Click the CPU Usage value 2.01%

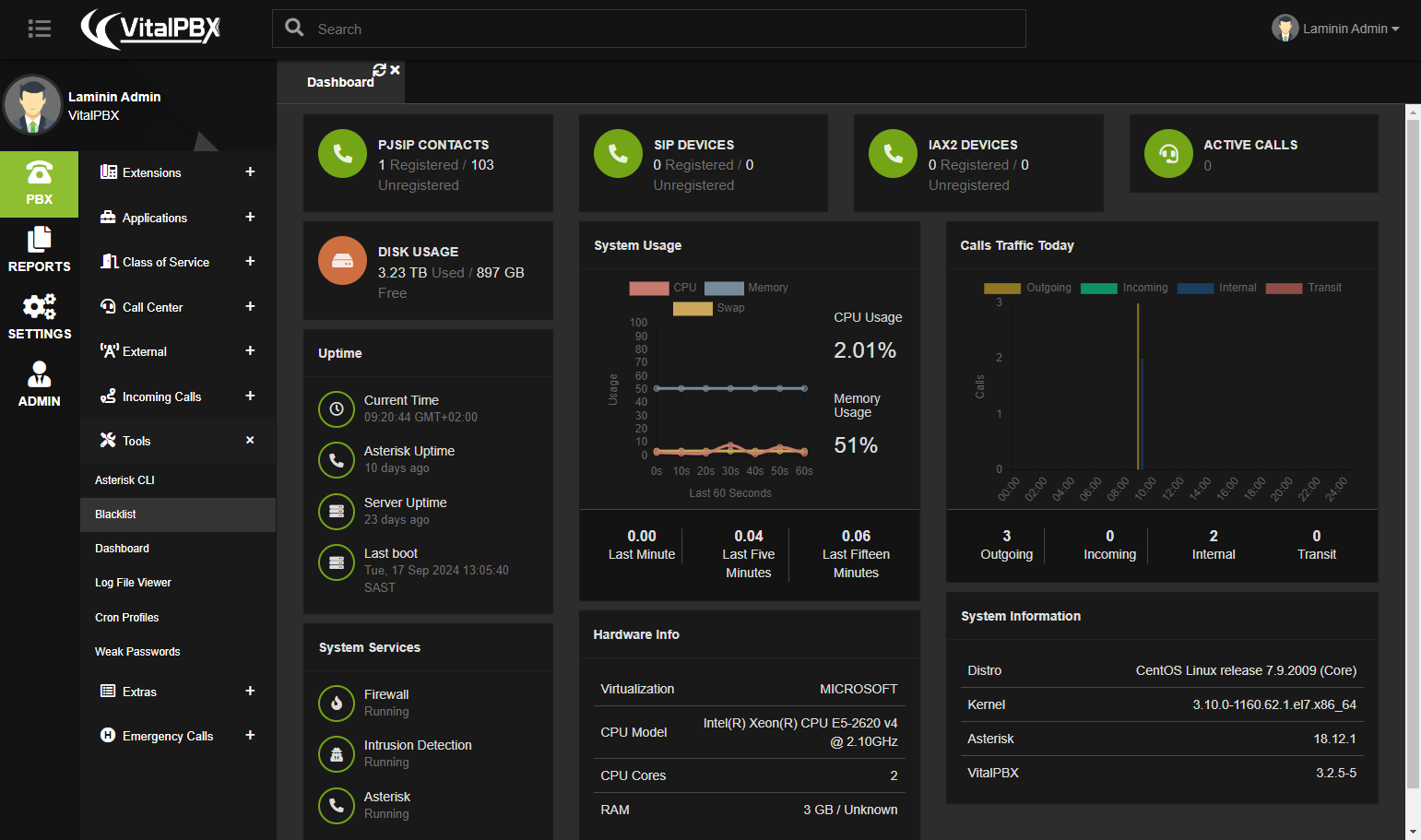point(865,350)
